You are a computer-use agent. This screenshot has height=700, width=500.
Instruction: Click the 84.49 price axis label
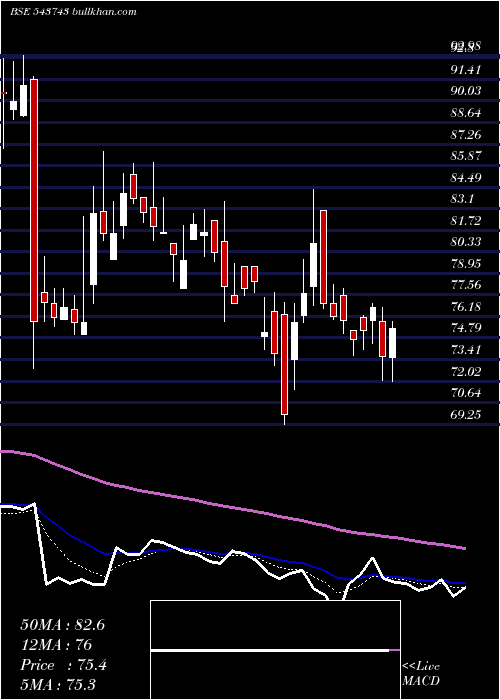coord(466,178)
